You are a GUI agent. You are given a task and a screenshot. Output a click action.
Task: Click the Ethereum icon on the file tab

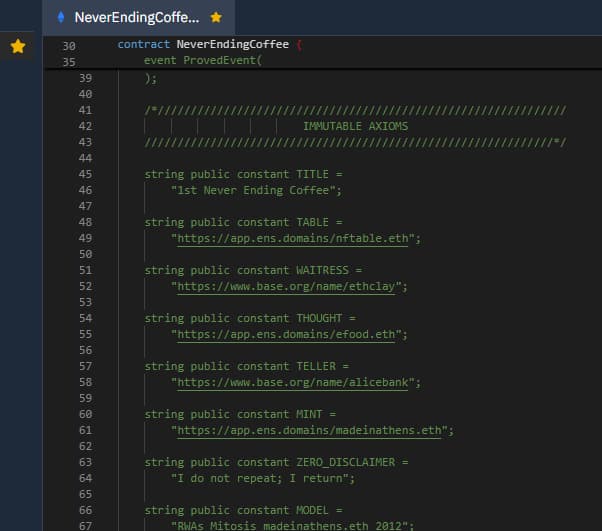61,17
